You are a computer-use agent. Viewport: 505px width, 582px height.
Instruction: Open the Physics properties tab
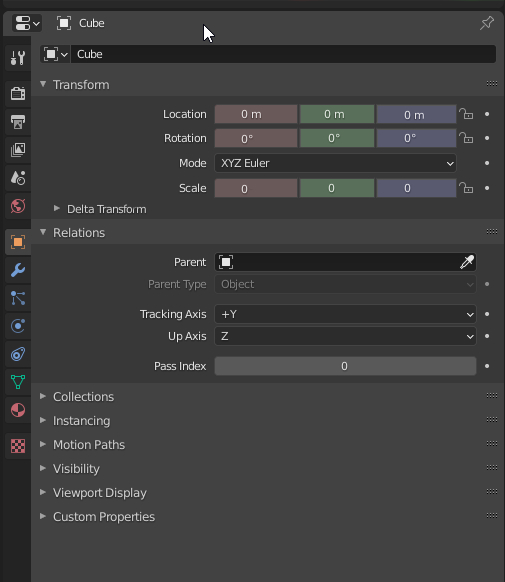[x=18, y=326]
